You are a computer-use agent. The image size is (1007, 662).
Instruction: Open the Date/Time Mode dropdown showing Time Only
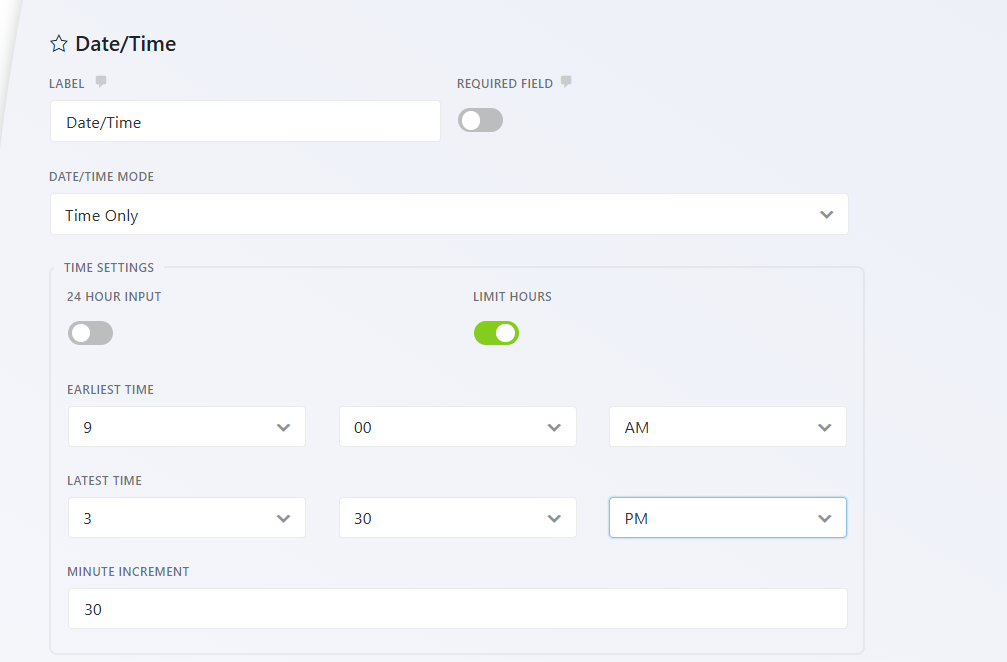tap(450, 214)
